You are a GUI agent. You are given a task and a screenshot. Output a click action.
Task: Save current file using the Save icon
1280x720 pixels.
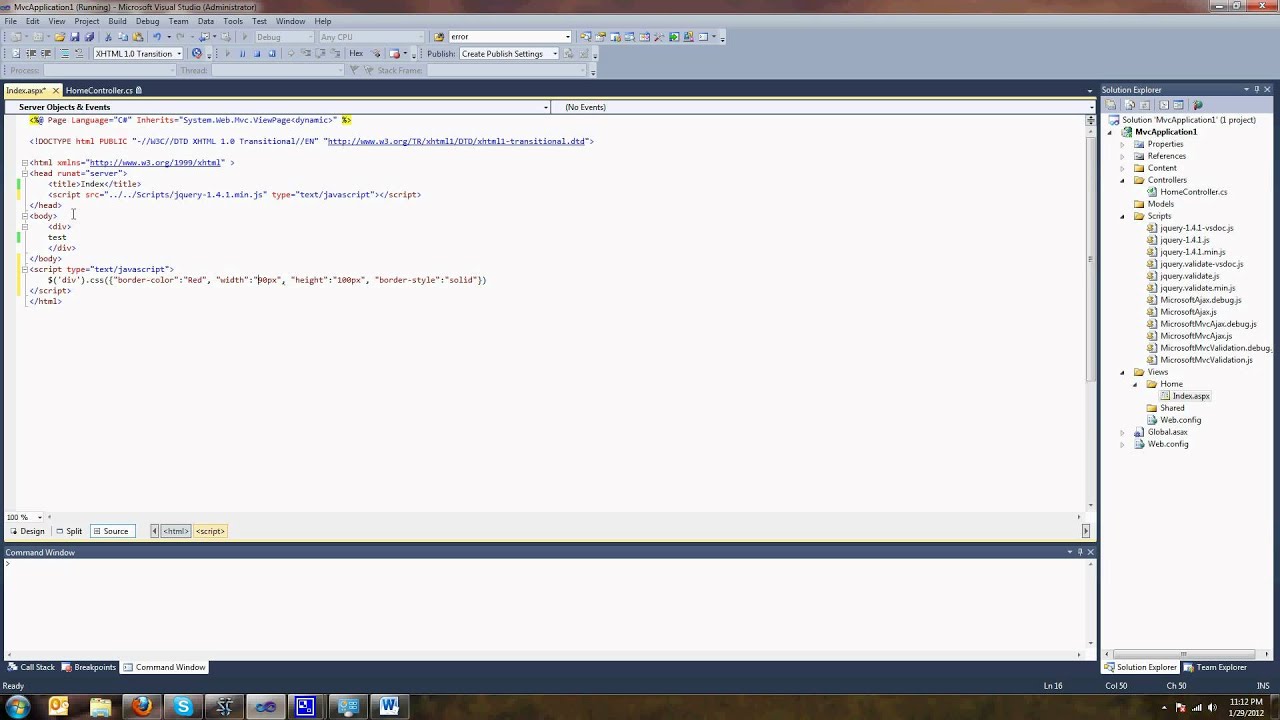point(75,37)
